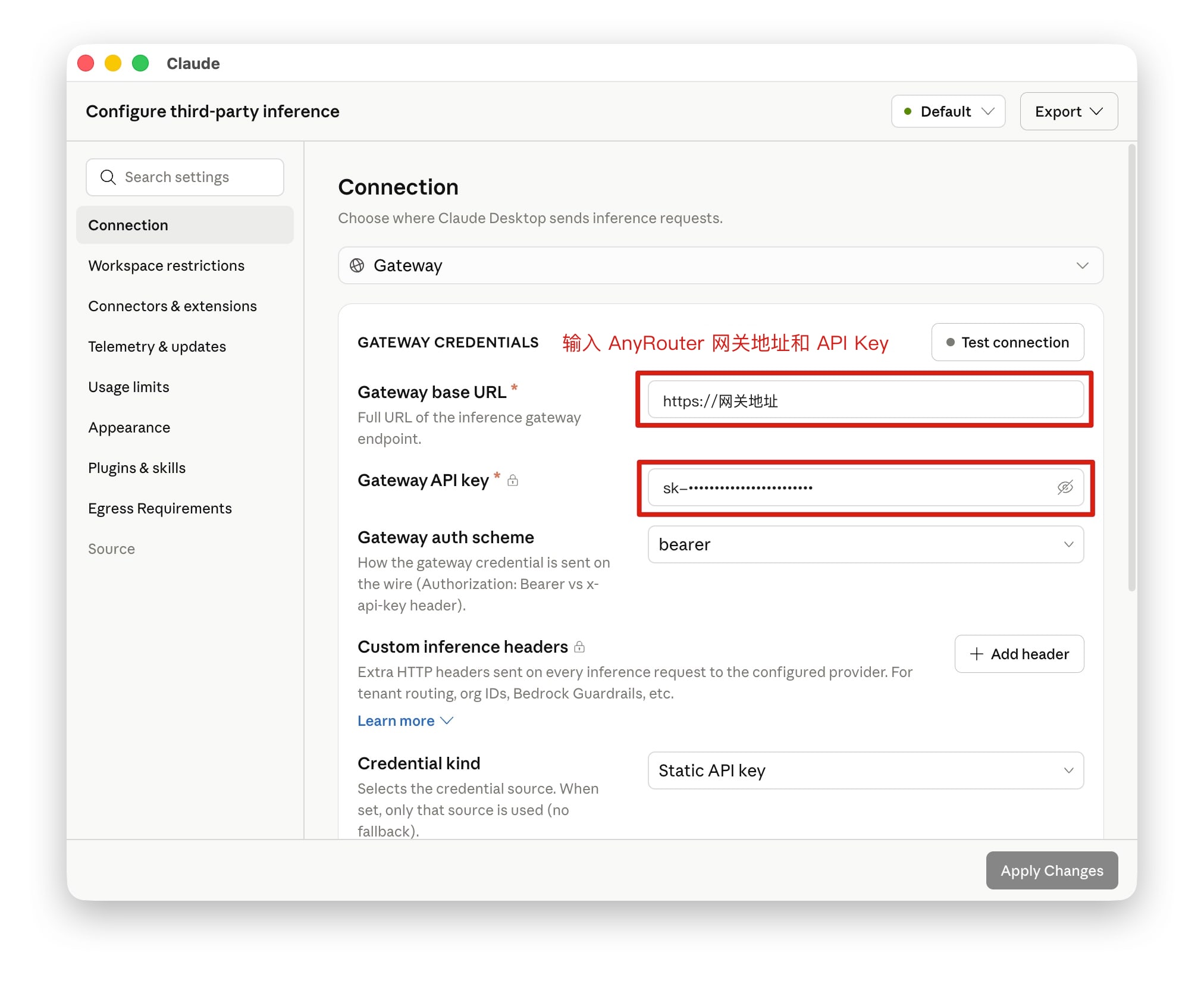Open the Default profile dropdown
The width and height of the screenshot is (1204, 990).
[948, 111]
